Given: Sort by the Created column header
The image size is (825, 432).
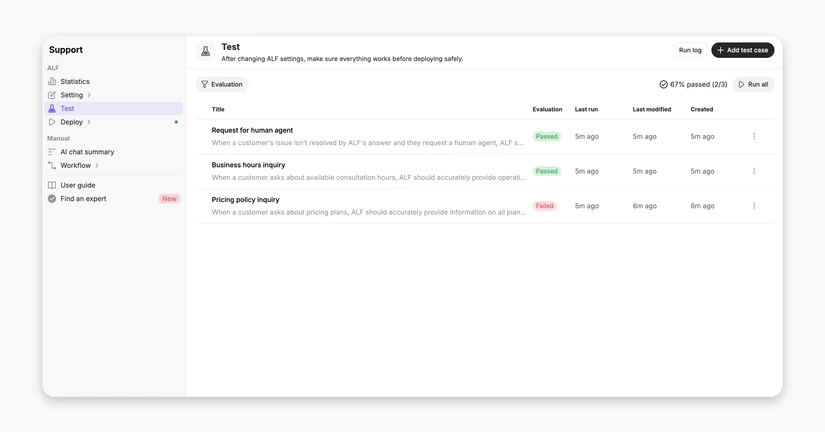Looking at the screenshot, I should pos(701,109).
